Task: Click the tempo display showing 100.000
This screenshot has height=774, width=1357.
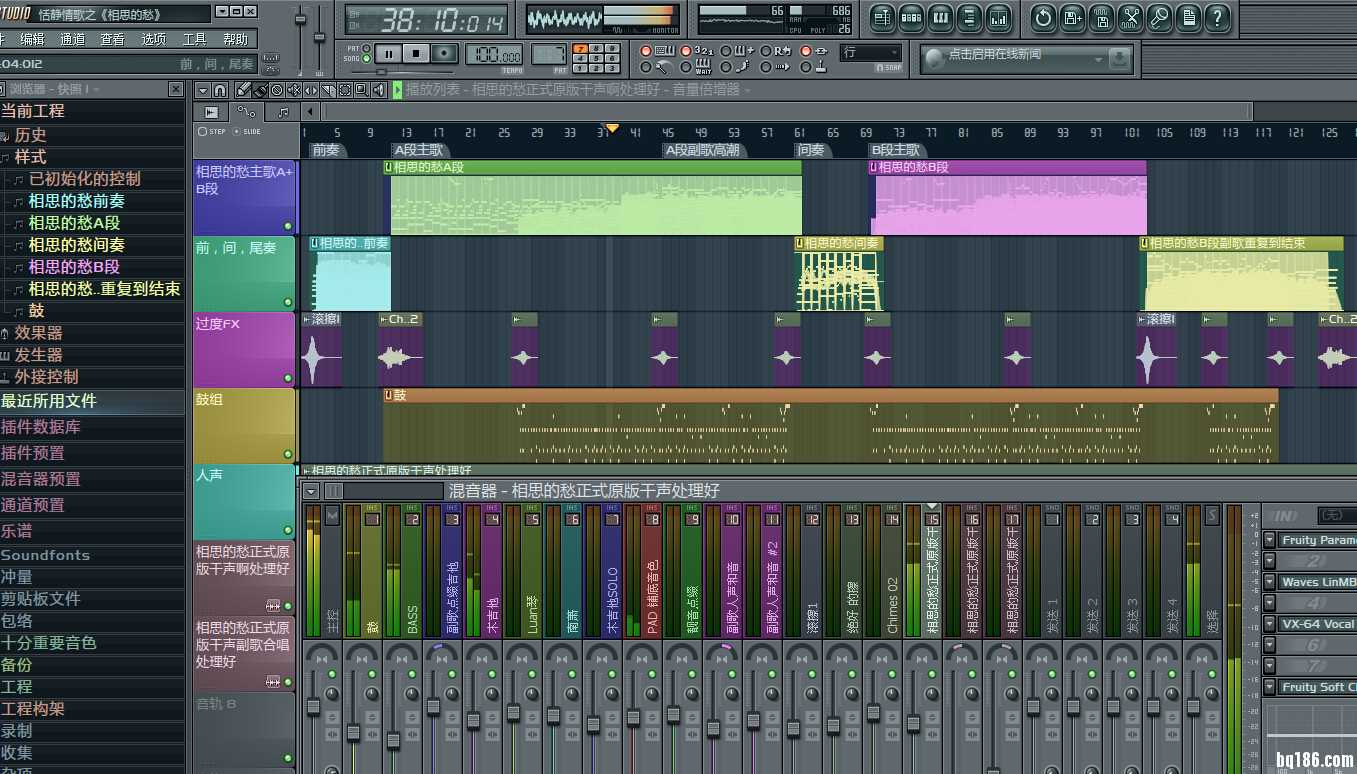Action: [x=495, y=55]
